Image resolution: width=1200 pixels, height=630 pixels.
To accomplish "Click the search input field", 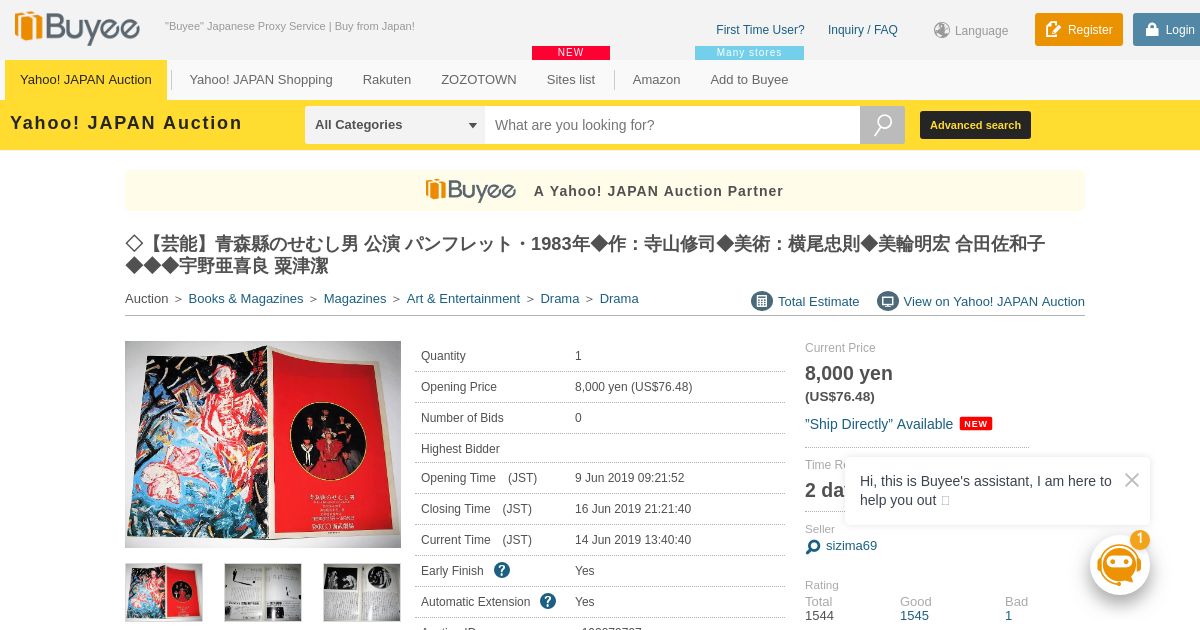I will tap(672, 125).
